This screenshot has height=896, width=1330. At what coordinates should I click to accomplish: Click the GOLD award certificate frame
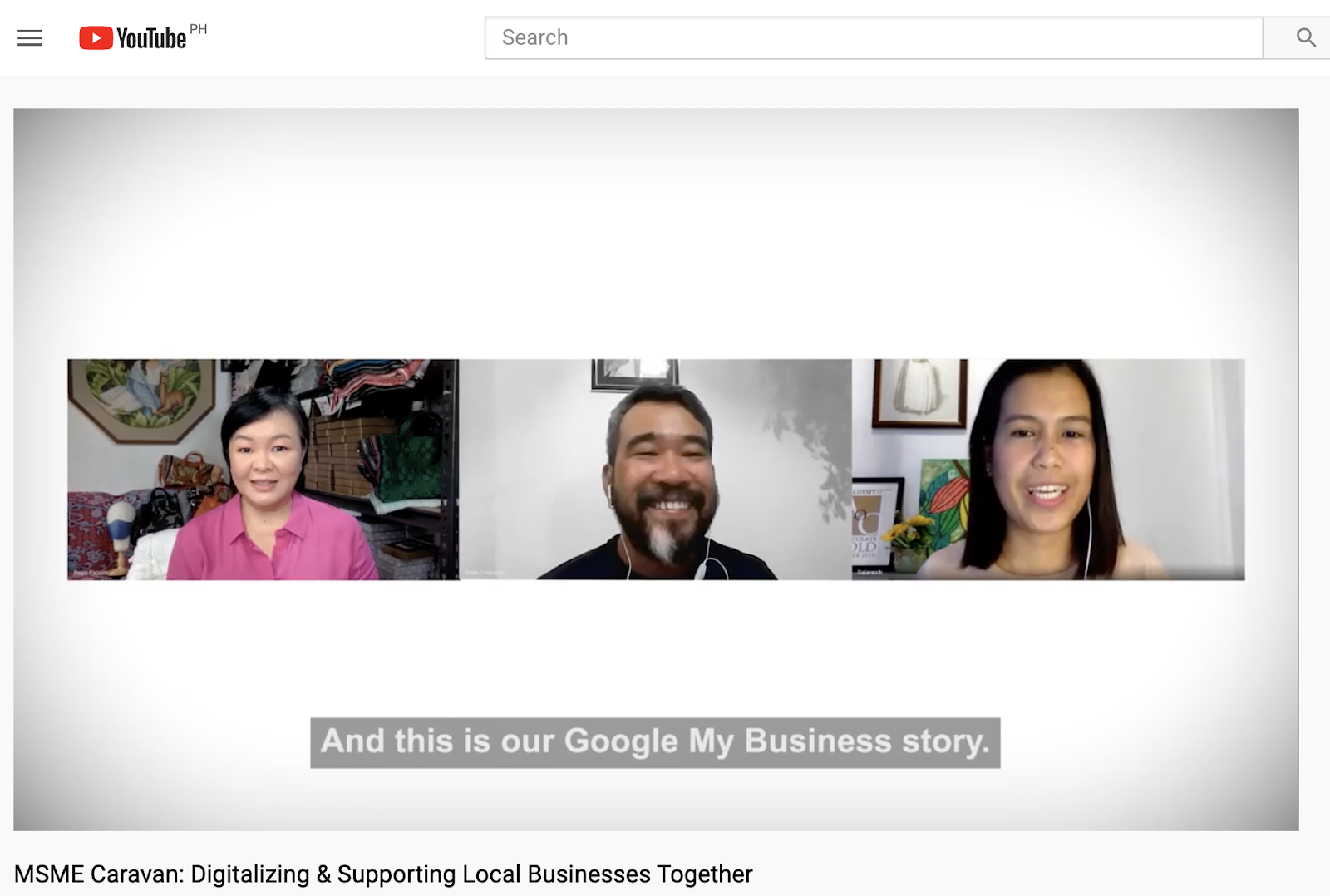tap(873, 522)
